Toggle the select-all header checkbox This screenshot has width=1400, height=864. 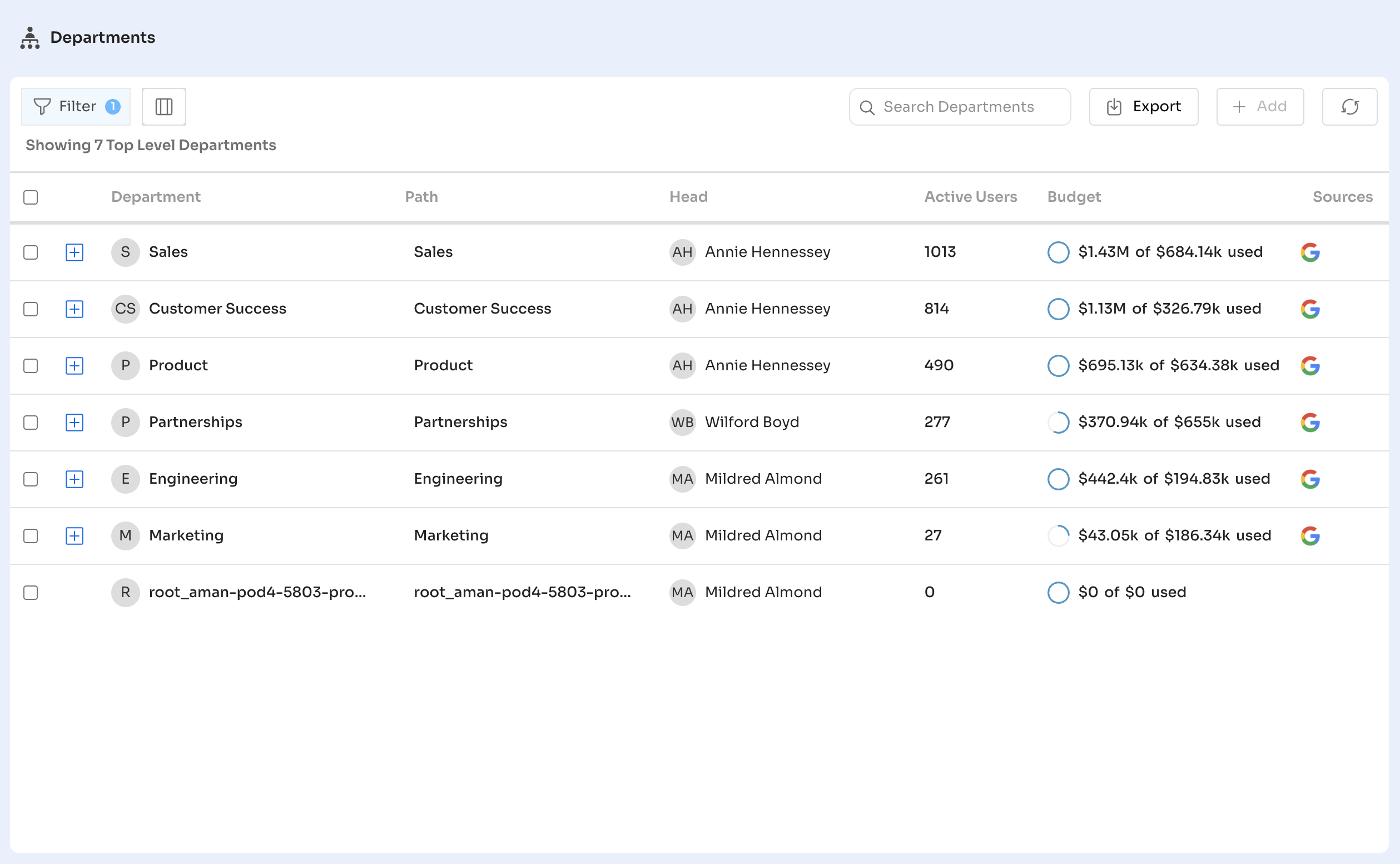tap(31, 197)
